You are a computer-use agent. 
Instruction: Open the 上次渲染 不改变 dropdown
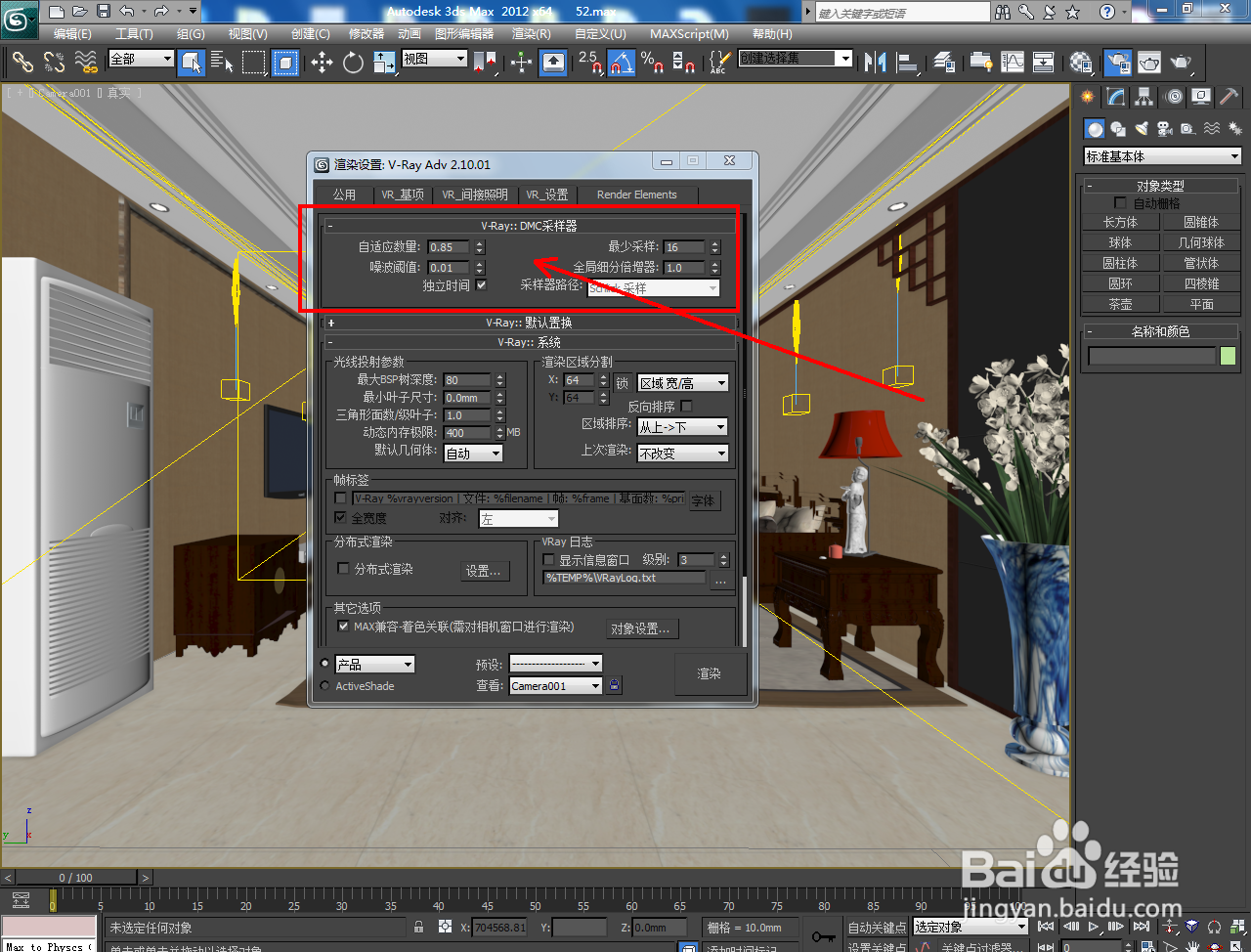pos(683,454)
